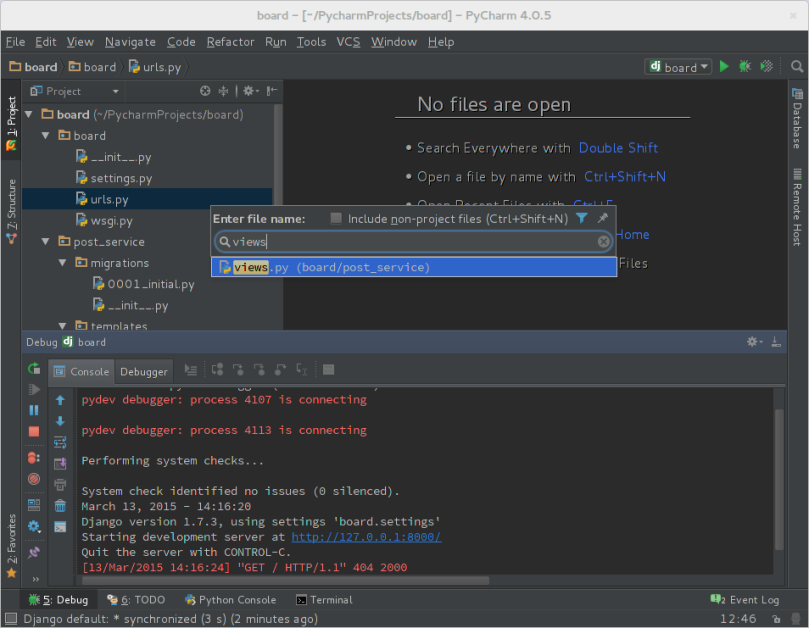Collapse the board project root node
Screen dimensions: 809x628
click(29, 114)
